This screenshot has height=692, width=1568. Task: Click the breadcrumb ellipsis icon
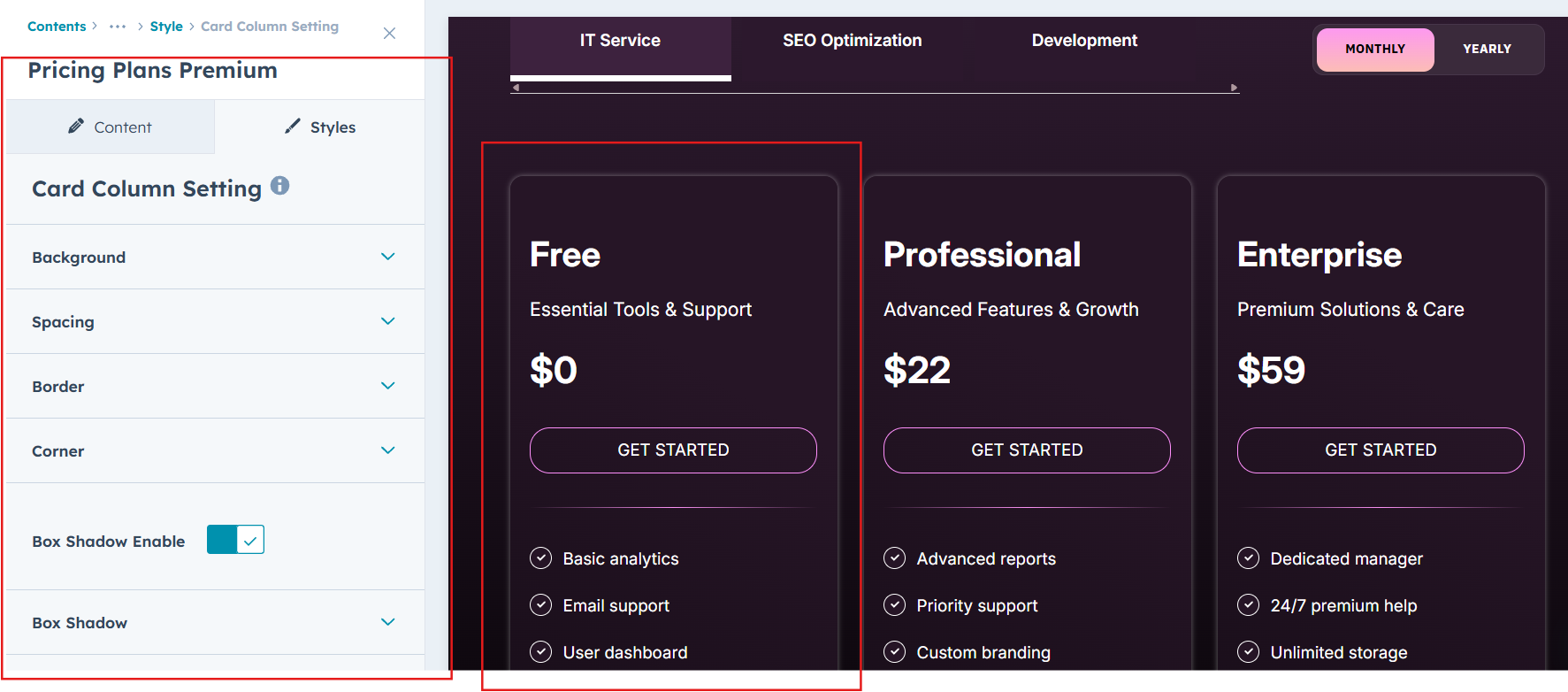(118, 27)
